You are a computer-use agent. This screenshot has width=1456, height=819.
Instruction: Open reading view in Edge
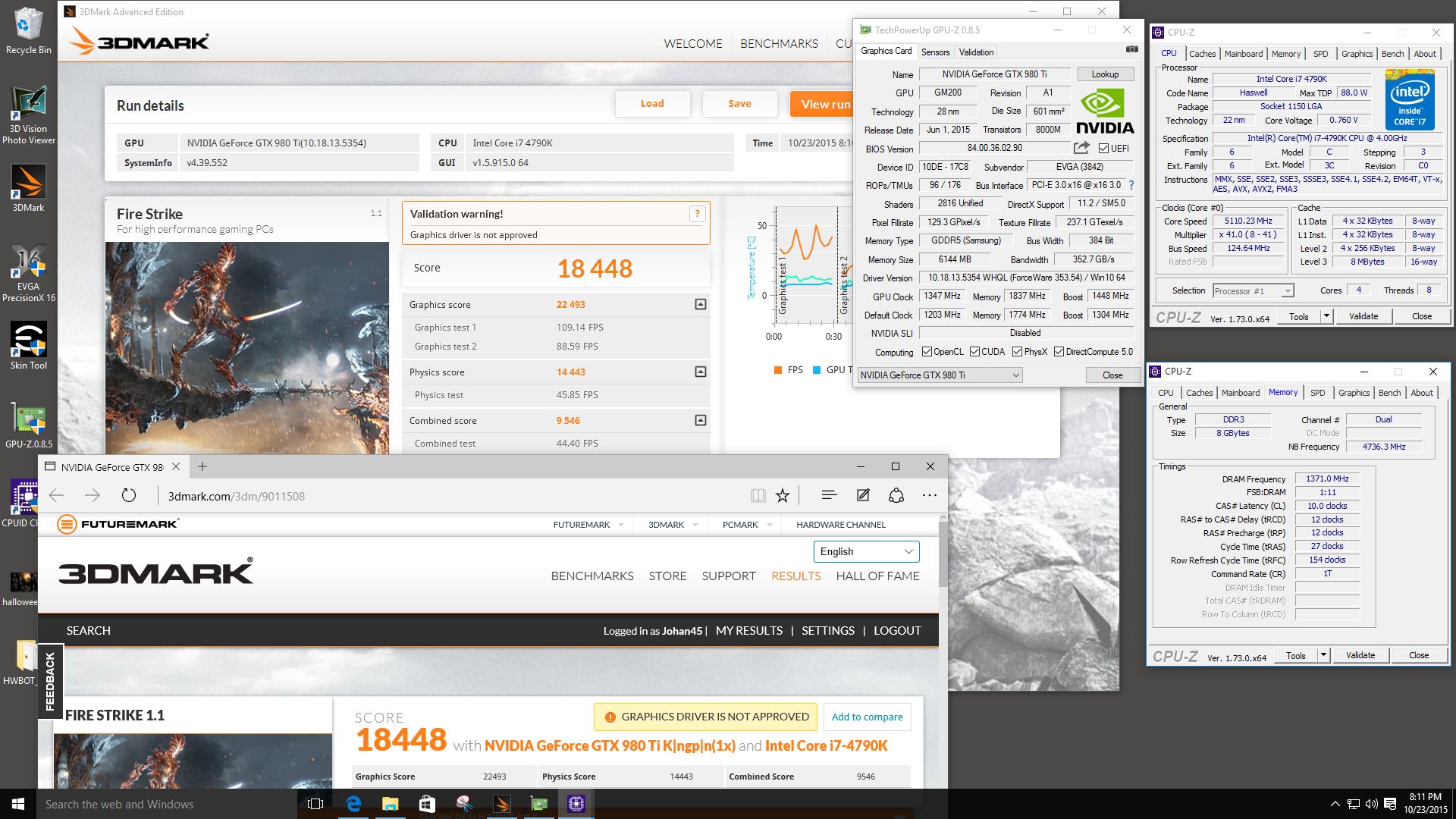click(x=758, y=496)
